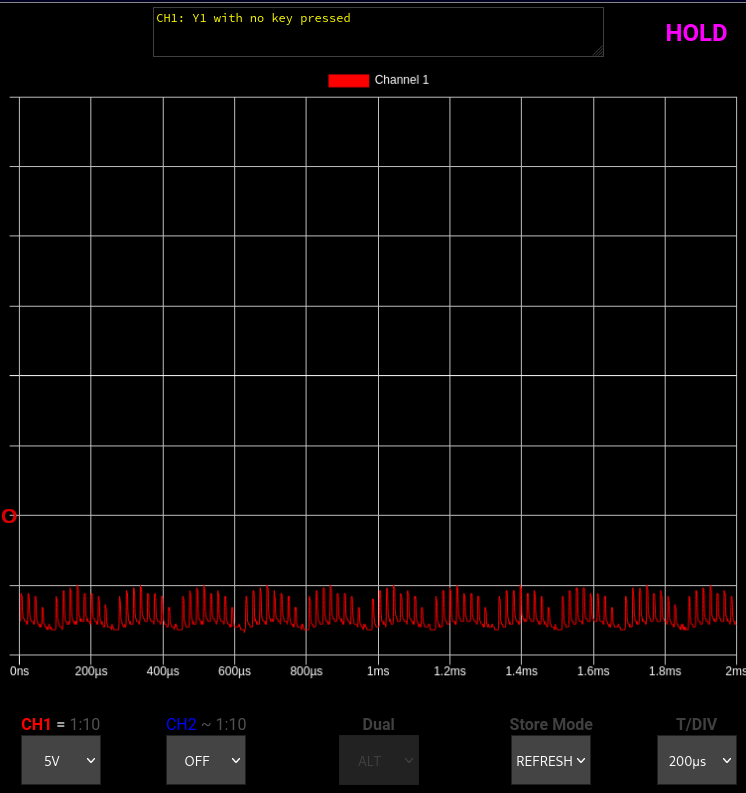746x793 pixels.
Task: Open the T/DIV dropdown showing 200µs
Action: (696, 760)
